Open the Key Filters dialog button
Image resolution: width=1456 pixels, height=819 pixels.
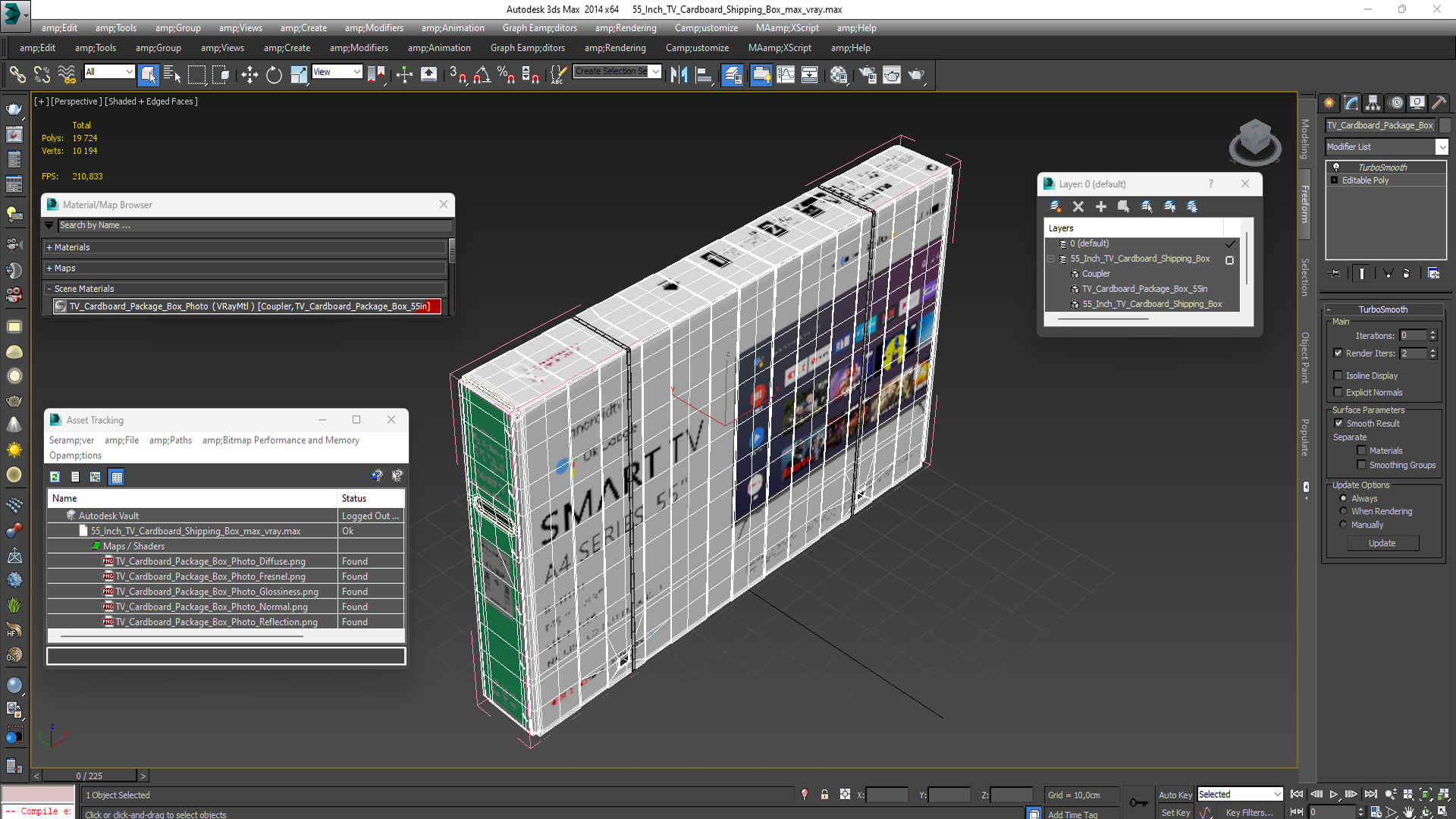(1249, 812)
